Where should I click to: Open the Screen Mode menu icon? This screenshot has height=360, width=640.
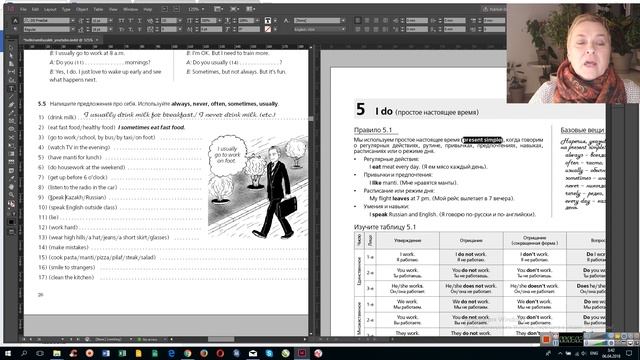click(235, 9)
